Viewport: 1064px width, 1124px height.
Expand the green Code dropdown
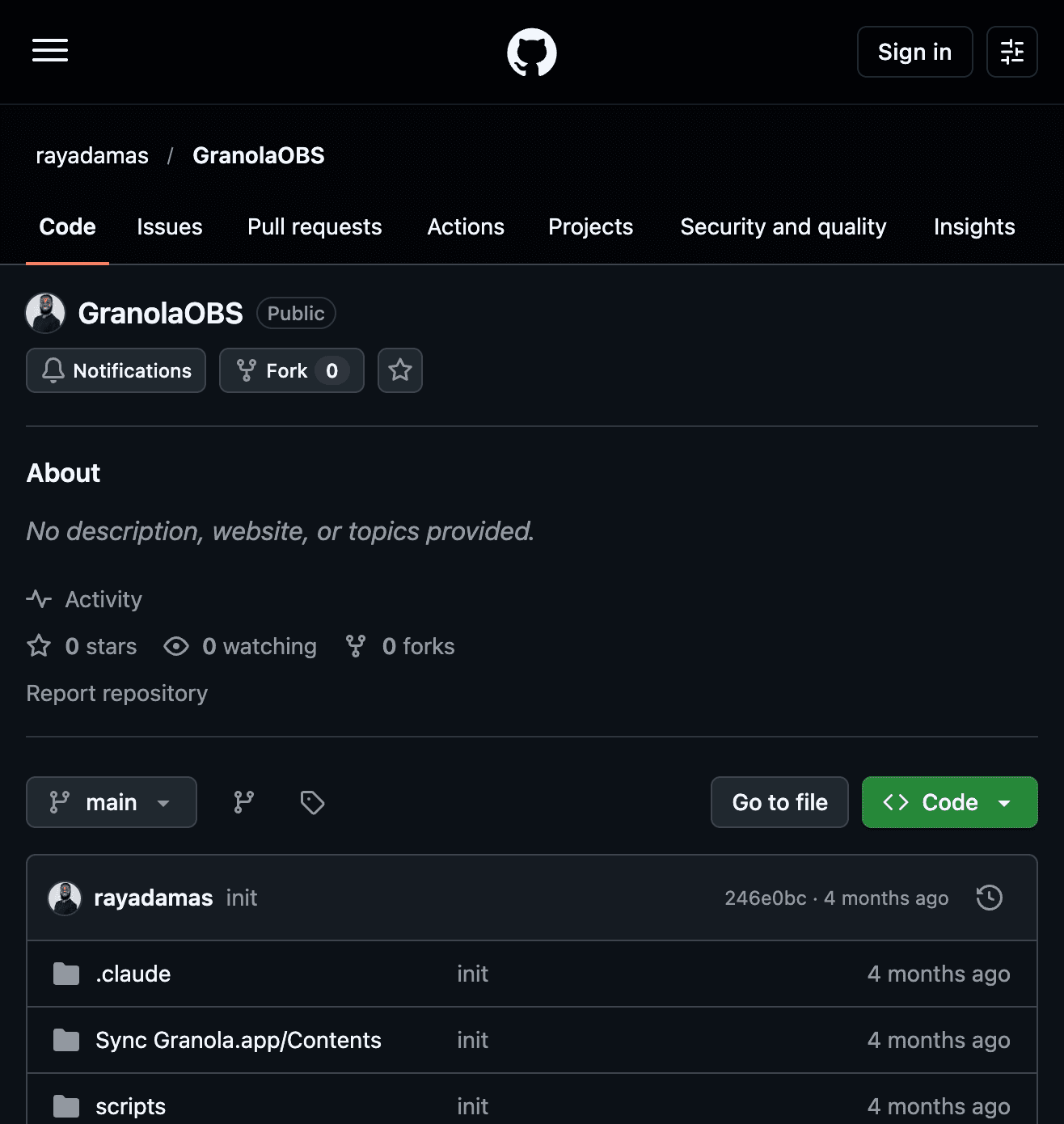pos(950,802)
